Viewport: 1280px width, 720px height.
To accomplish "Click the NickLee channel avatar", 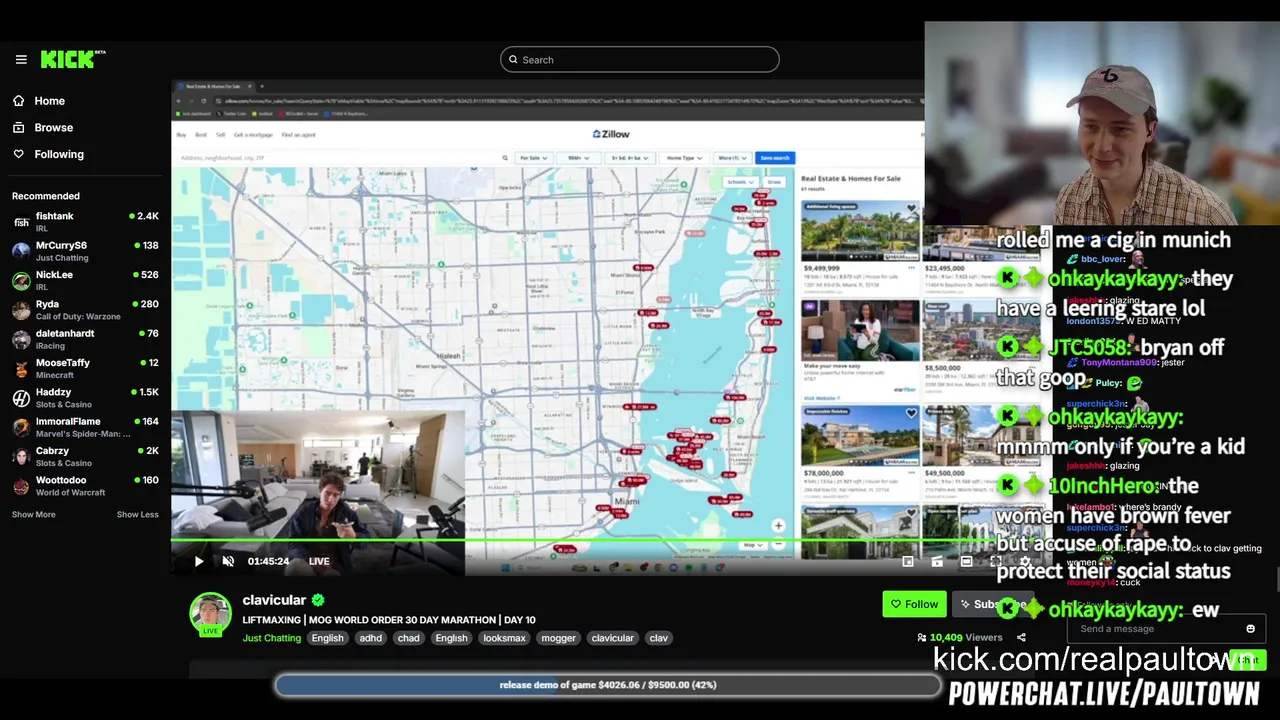I will point(21,281).
